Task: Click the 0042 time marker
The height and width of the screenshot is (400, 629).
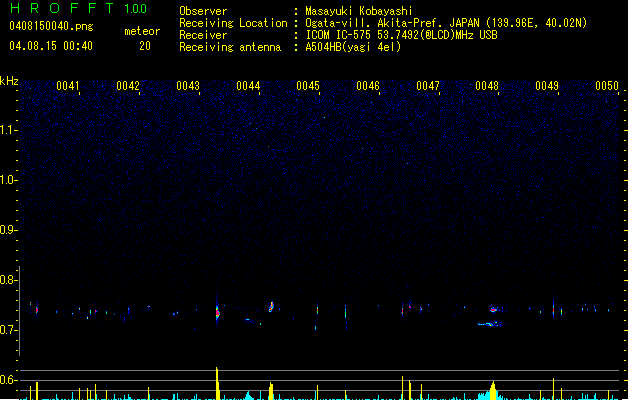Action: click(x=128, y=86)
